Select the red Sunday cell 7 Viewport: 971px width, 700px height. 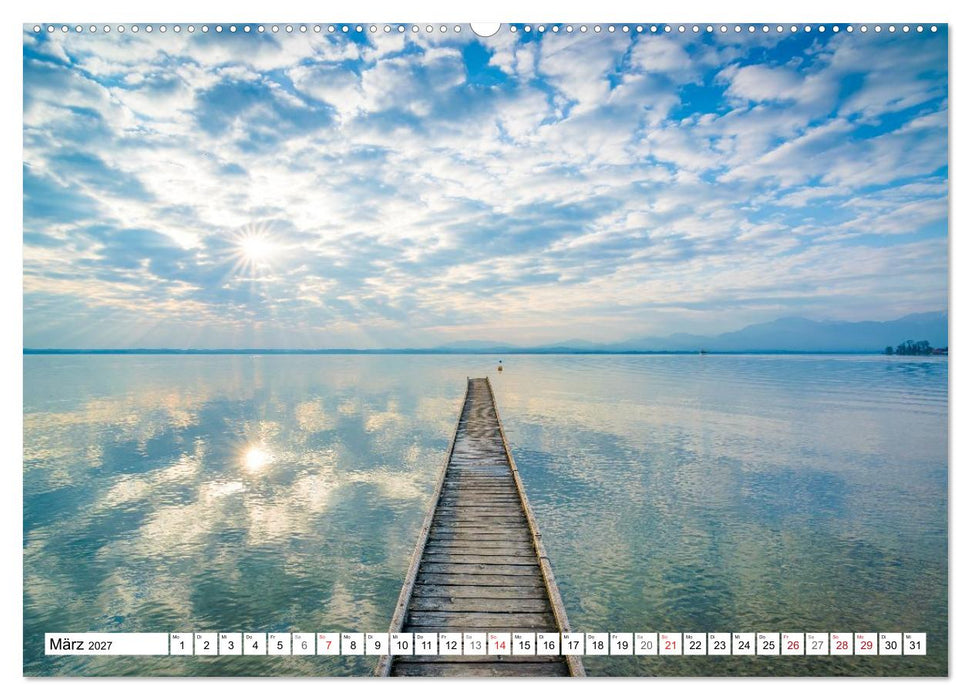click(x=328, y=644)
